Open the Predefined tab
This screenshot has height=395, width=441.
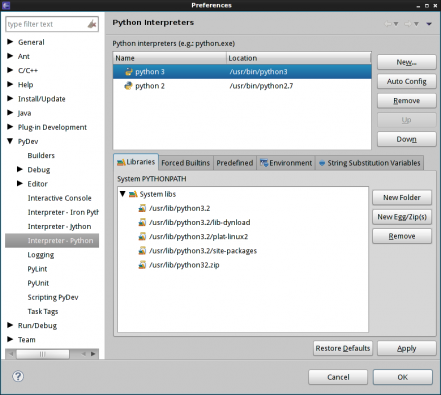click(x=235, y=163)
